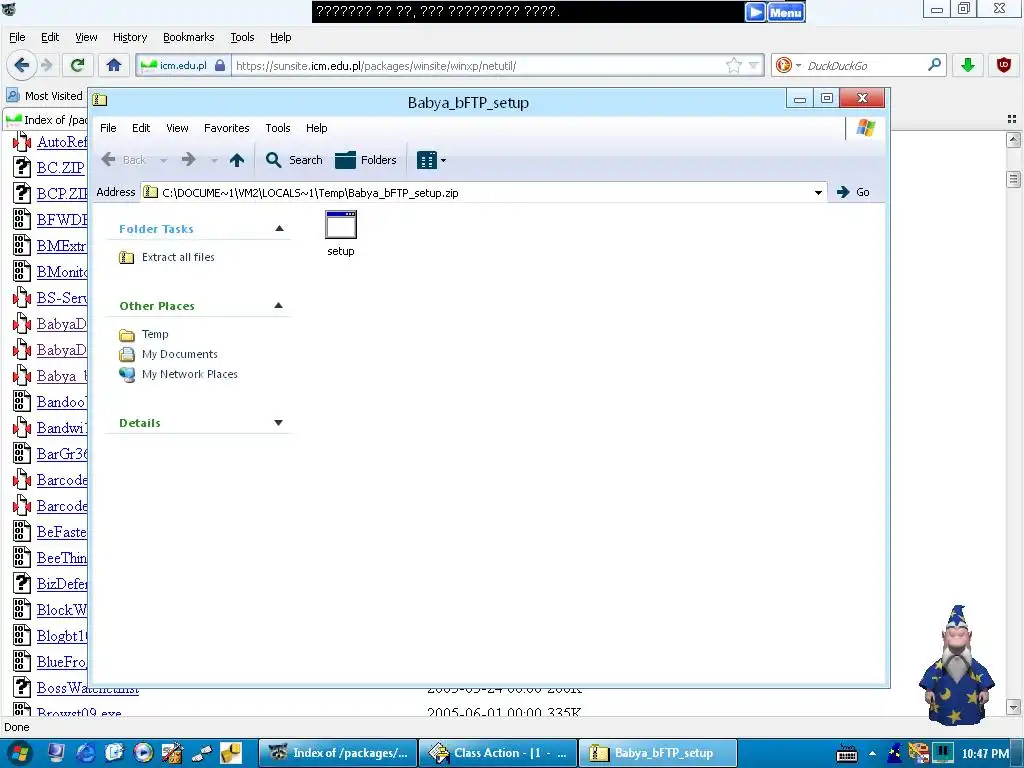Screen dimensions: 1024x768
Task: Open the browser History menu
Action: [x=130, y=37]
